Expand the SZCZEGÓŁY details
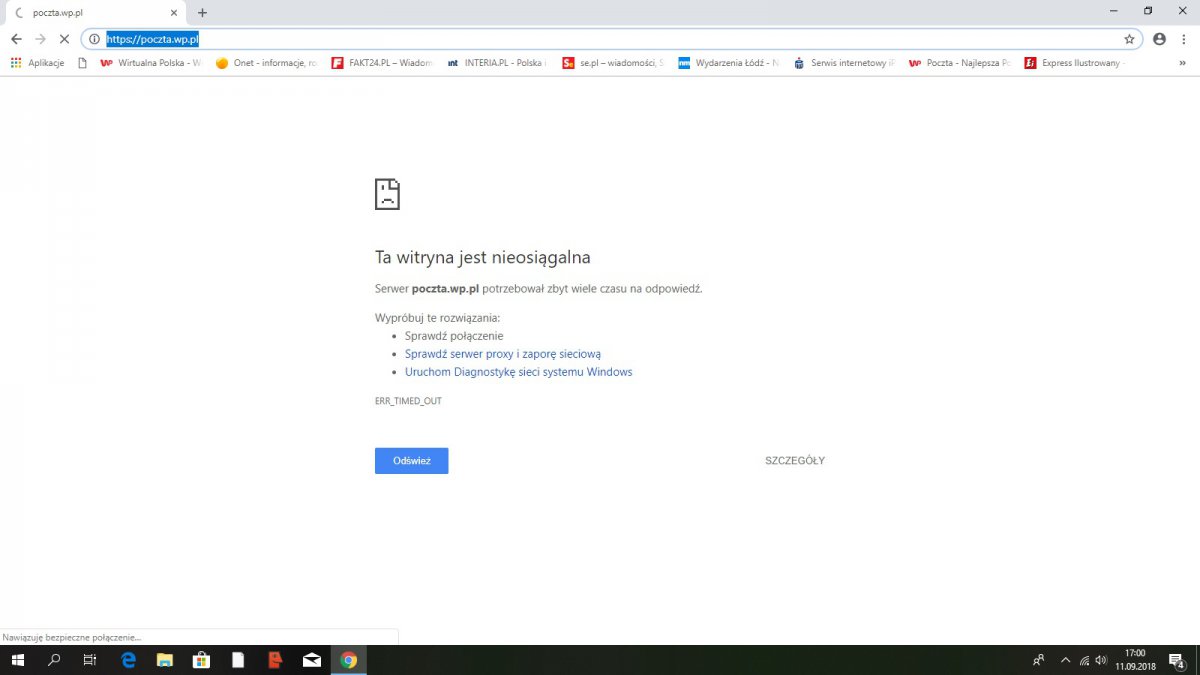Screen dimensions: 1200x675 coord(795,461)
